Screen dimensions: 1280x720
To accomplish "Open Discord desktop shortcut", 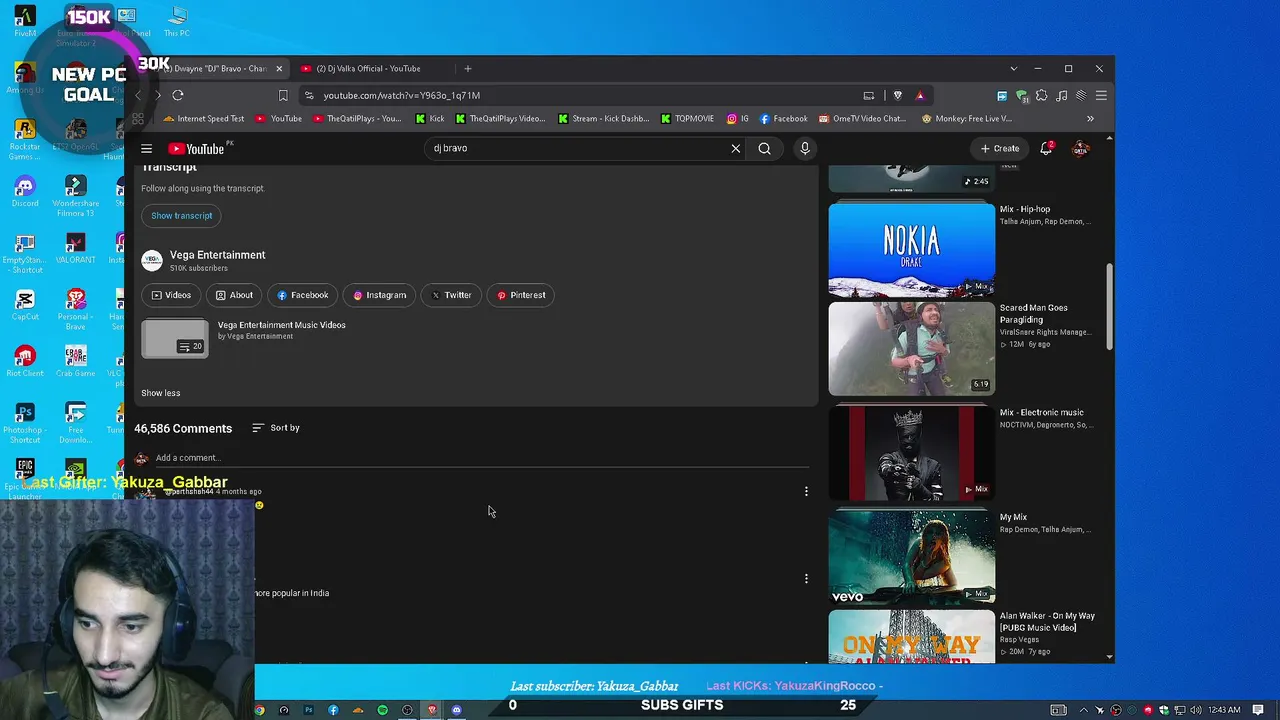I will (x=25, y=191).
